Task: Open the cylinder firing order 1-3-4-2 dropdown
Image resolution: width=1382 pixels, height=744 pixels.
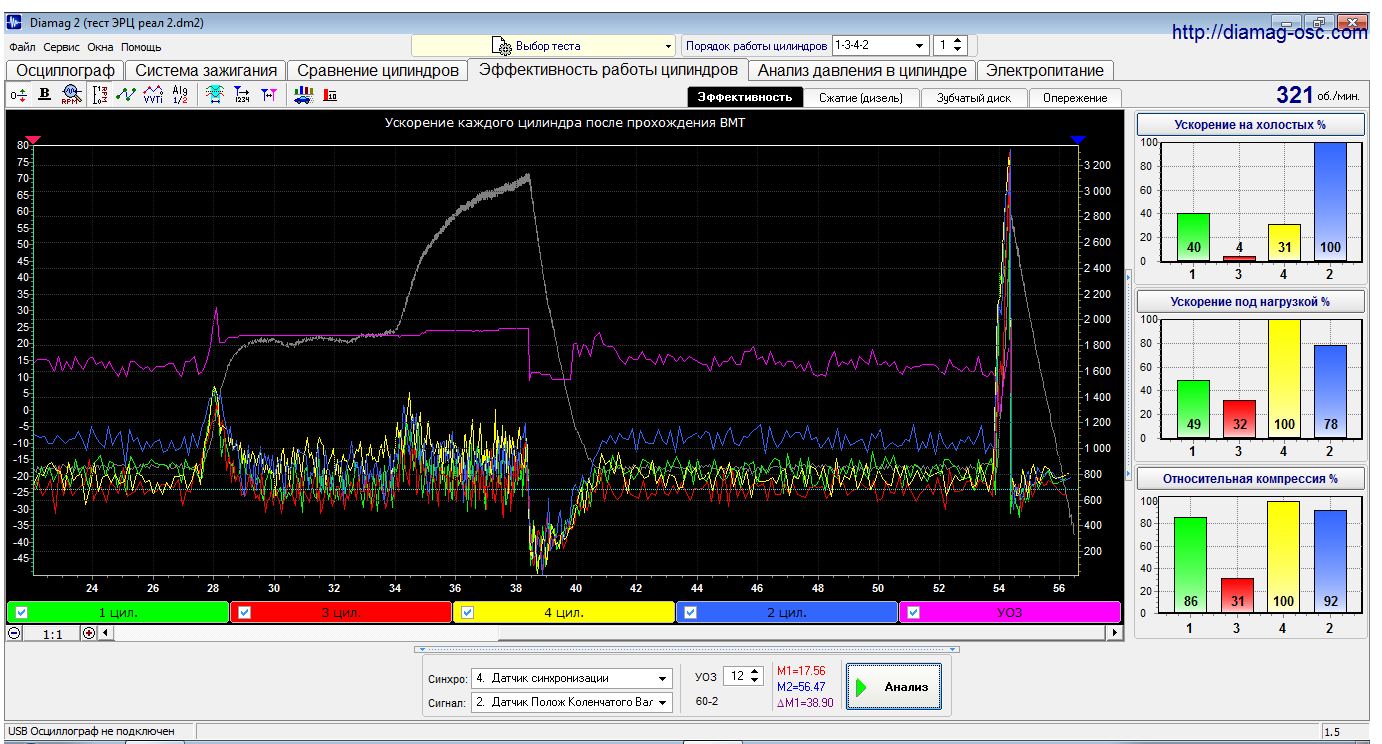Action: pyautogui.click(x=881, y=45)
